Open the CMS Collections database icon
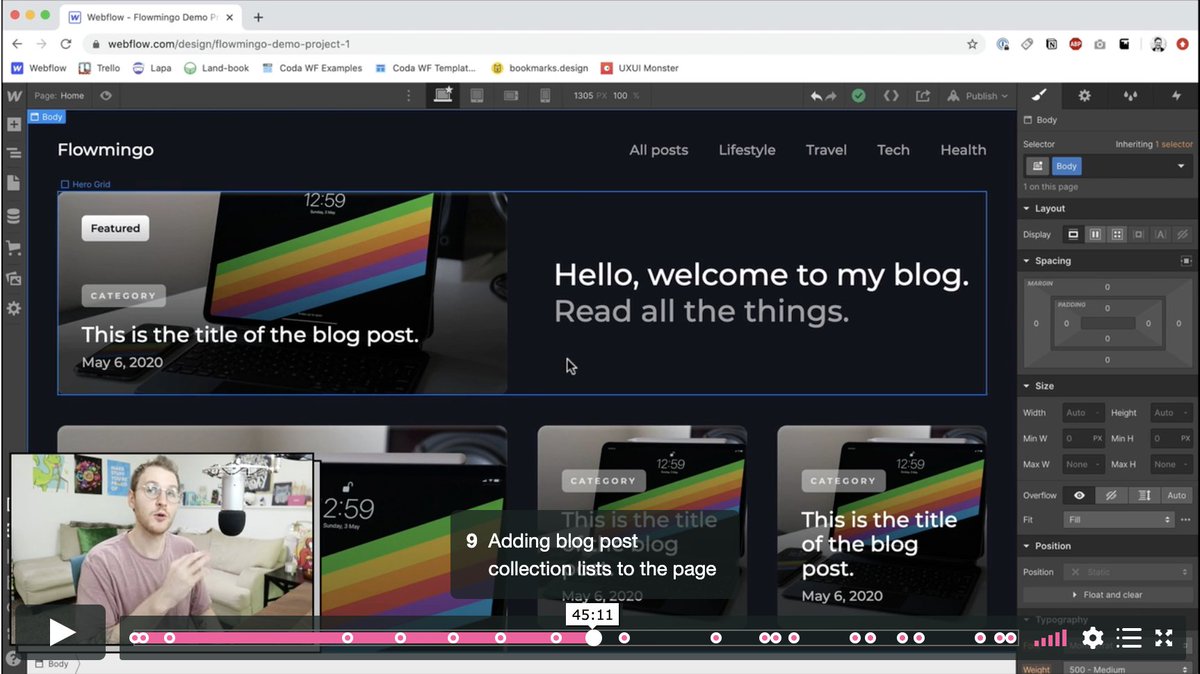 [x=14, y=216]
